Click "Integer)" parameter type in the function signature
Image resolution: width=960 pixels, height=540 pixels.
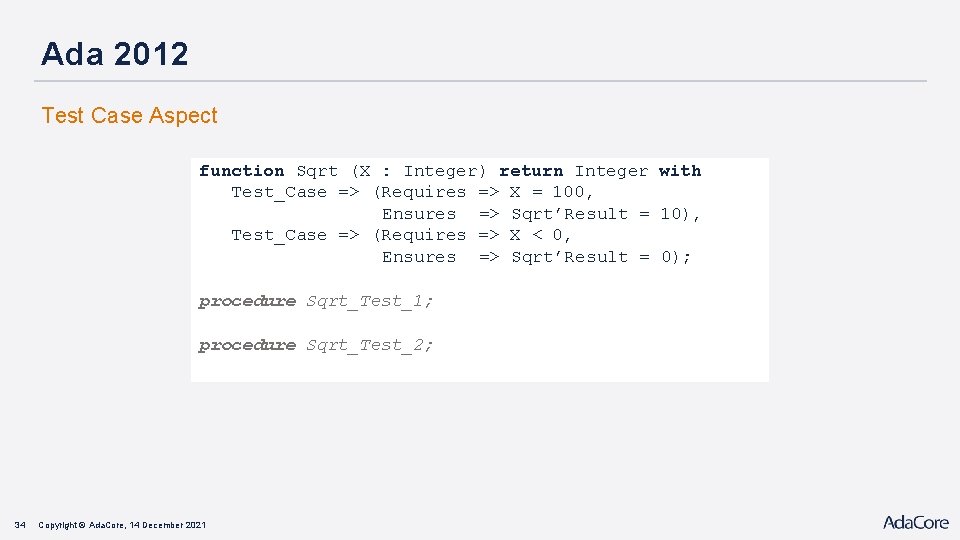445,171
